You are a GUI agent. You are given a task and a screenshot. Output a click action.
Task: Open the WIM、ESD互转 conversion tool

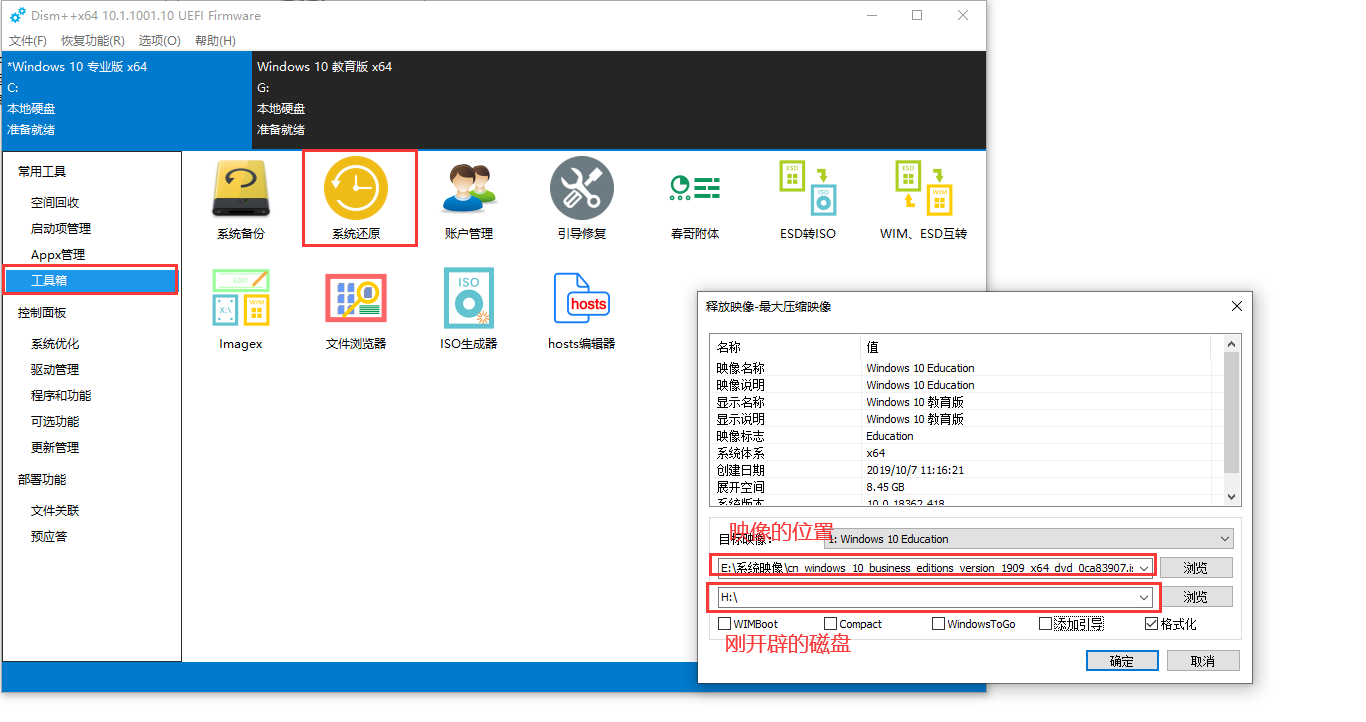[x=923, y=199]
